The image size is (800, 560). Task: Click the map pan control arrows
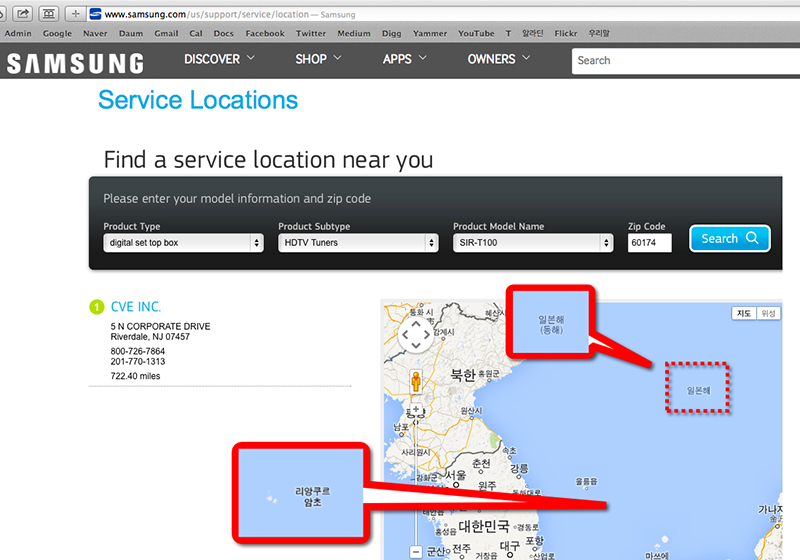417,337
